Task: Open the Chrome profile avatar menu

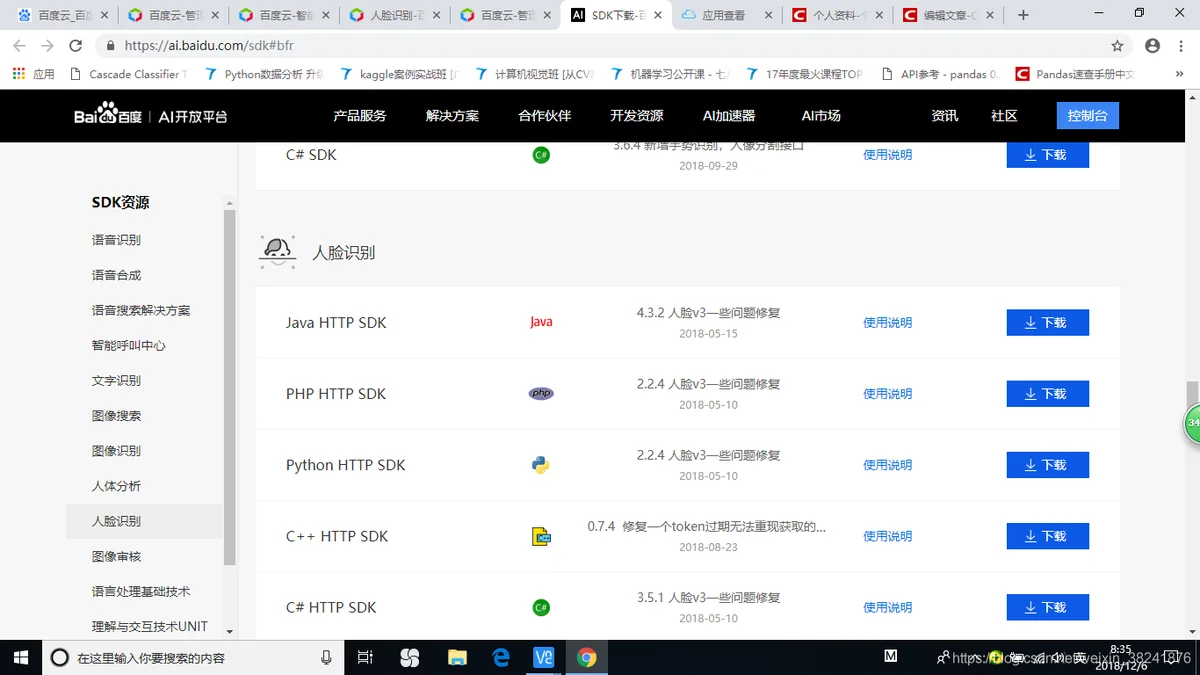Action: [1152, 46]
